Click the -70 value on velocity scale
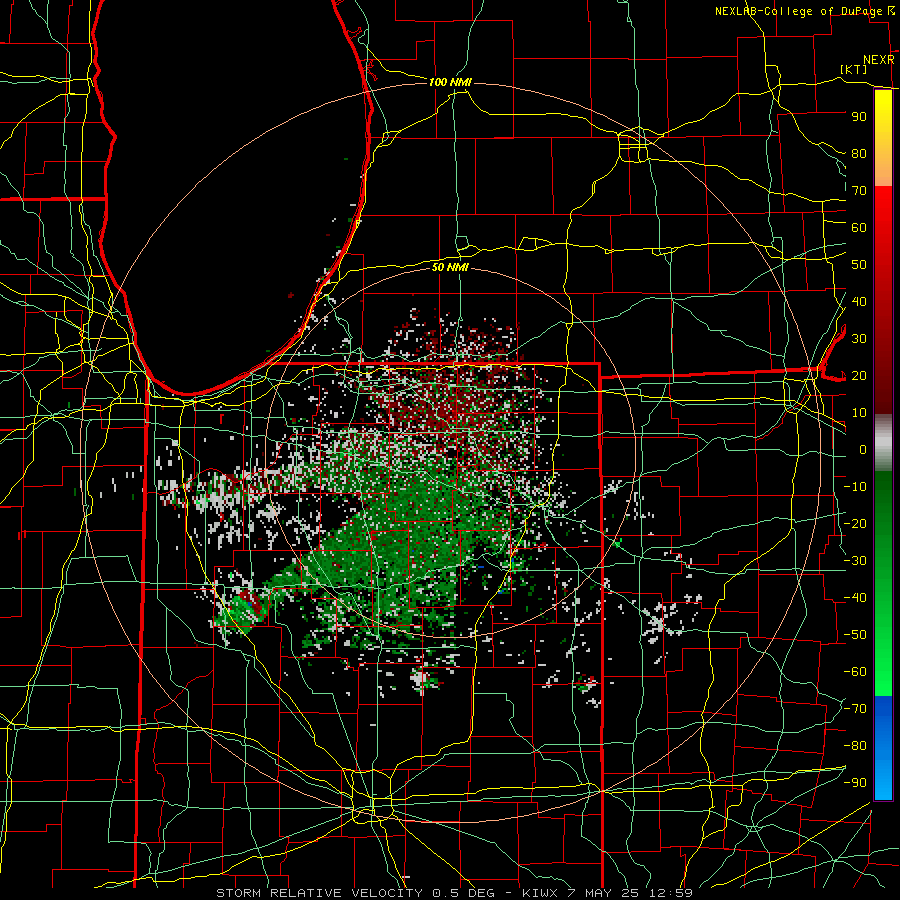 click(855, 709)
